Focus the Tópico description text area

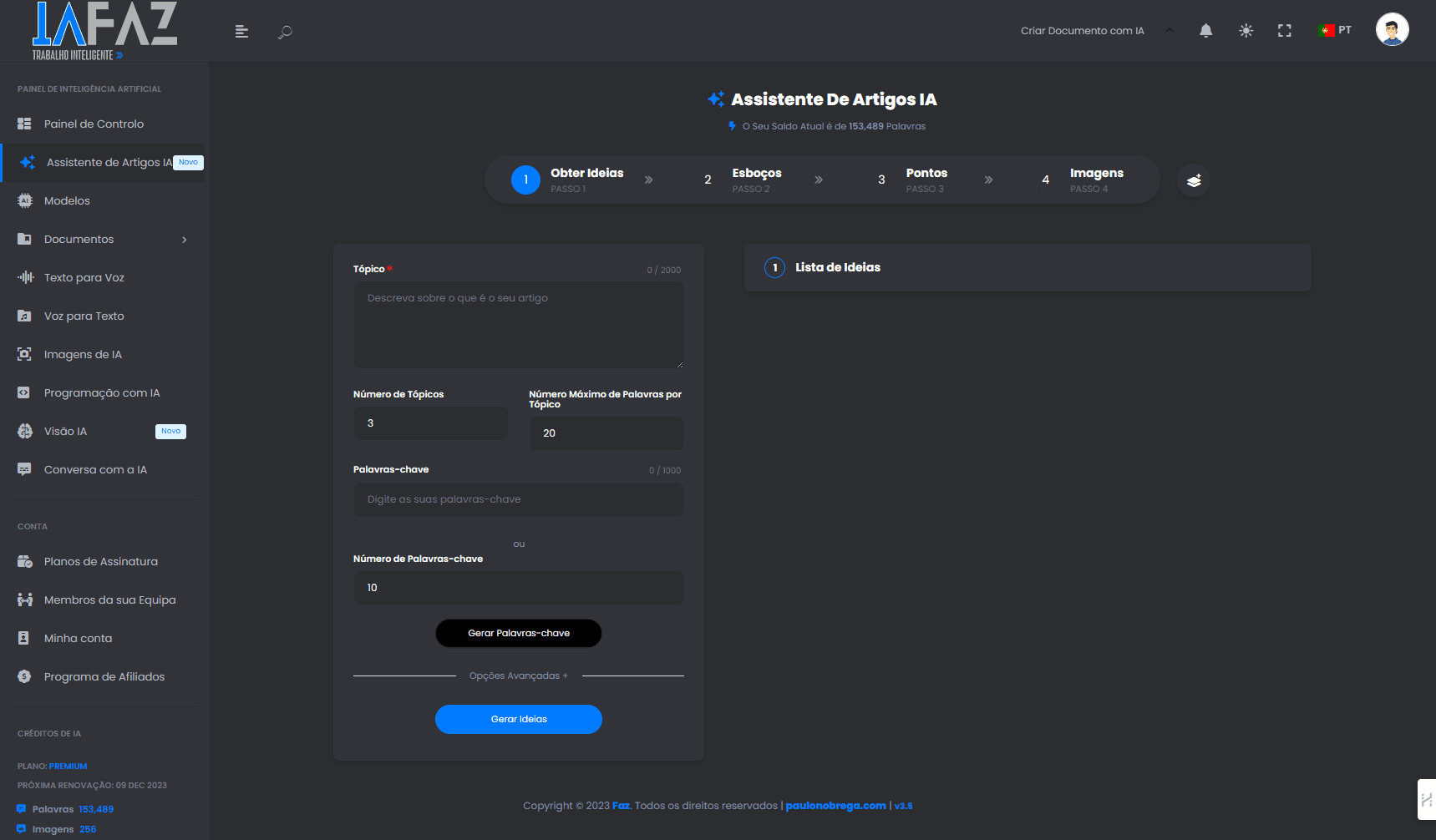pos(518,325)
